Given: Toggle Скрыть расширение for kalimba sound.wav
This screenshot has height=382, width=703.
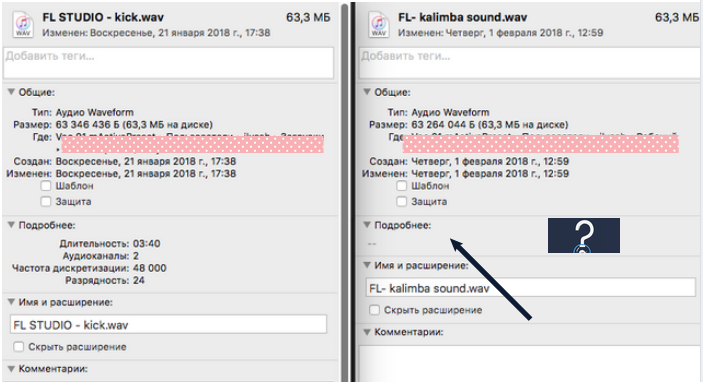Looking at the screenshot, I should tap(374, 310).
